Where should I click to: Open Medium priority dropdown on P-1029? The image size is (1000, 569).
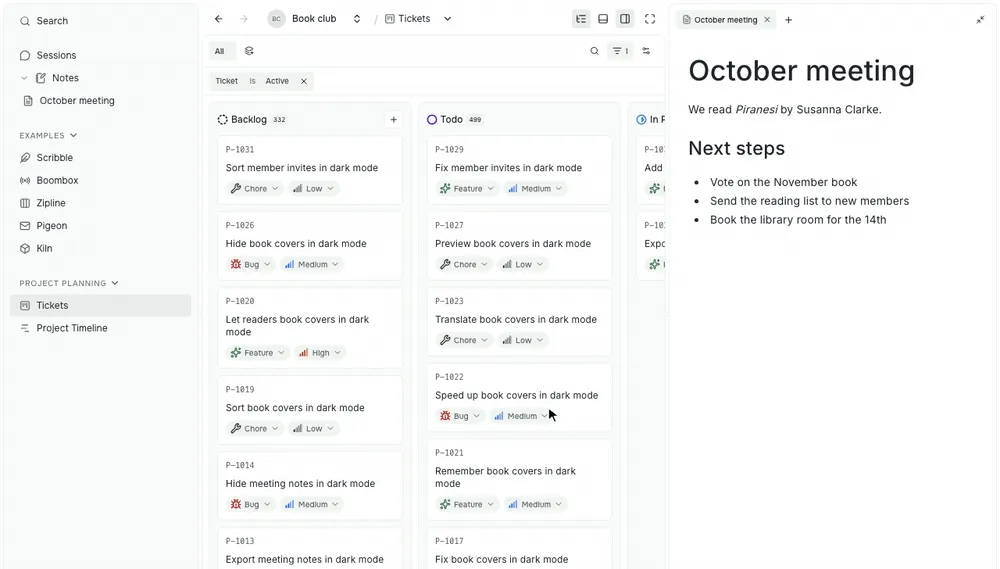click(x=535, y=189)
